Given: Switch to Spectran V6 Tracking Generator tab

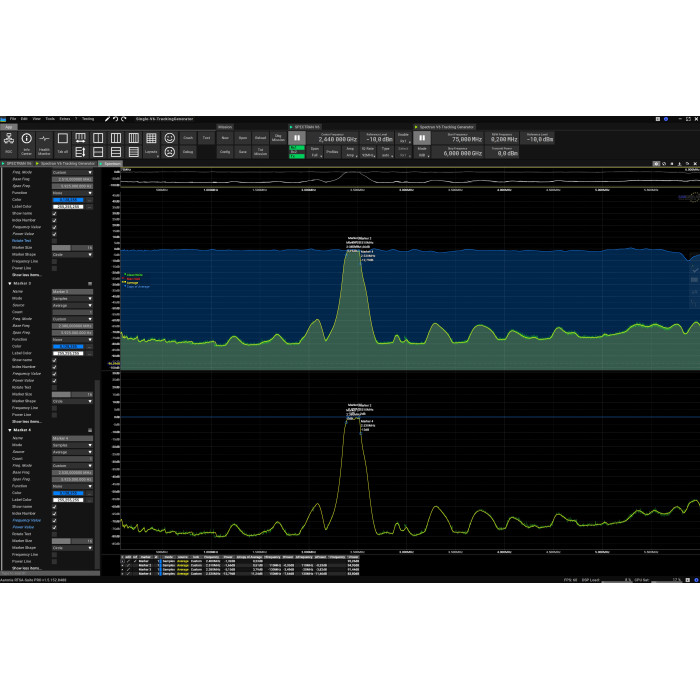Looking at the screenshot, I should (x=67, y=163).
